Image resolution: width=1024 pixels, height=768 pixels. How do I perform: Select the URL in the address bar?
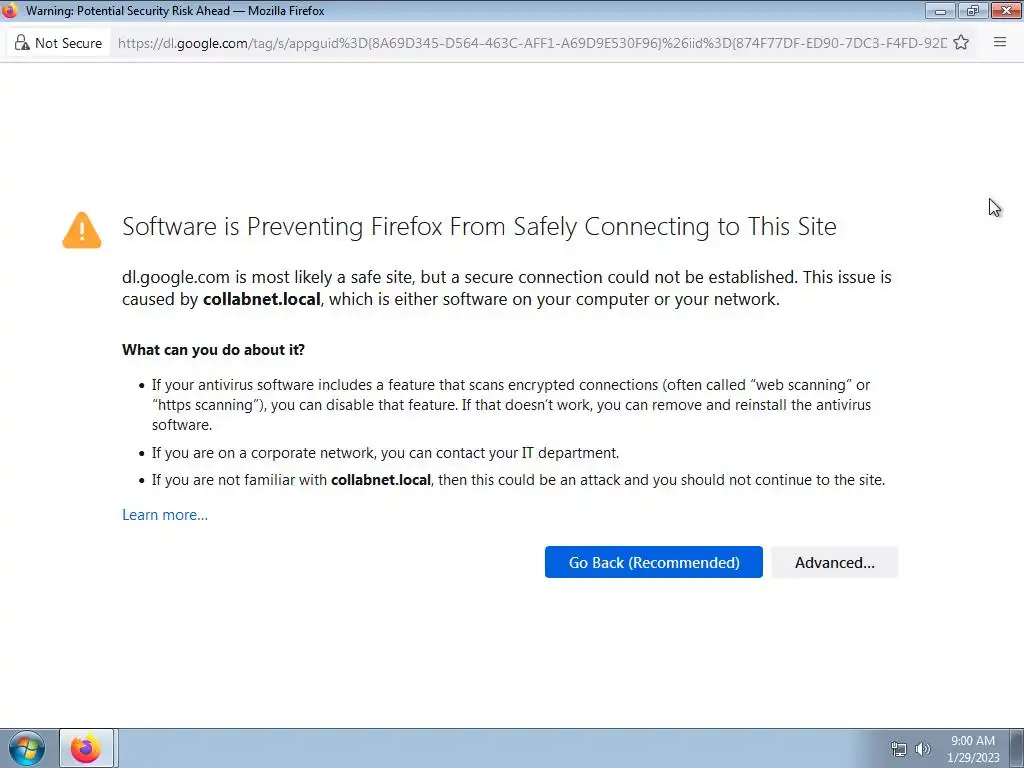click(532, 43)
